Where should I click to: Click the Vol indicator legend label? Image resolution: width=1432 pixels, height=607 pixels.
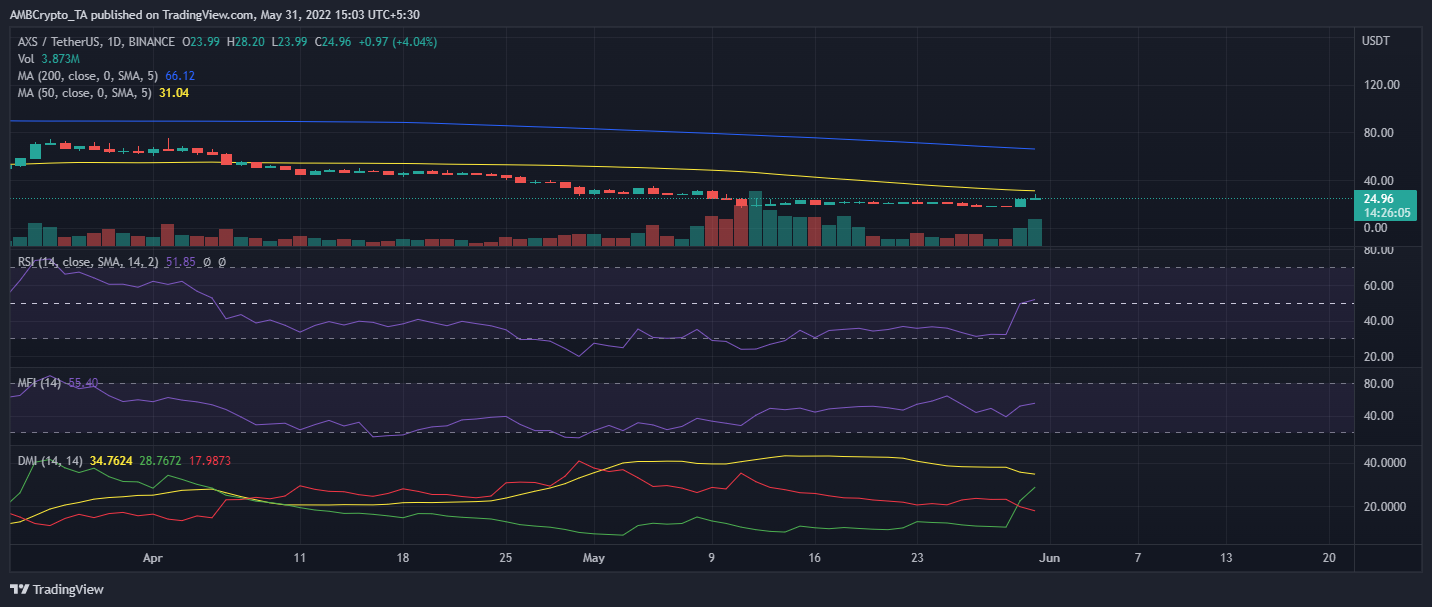click(x=27, y=59)
